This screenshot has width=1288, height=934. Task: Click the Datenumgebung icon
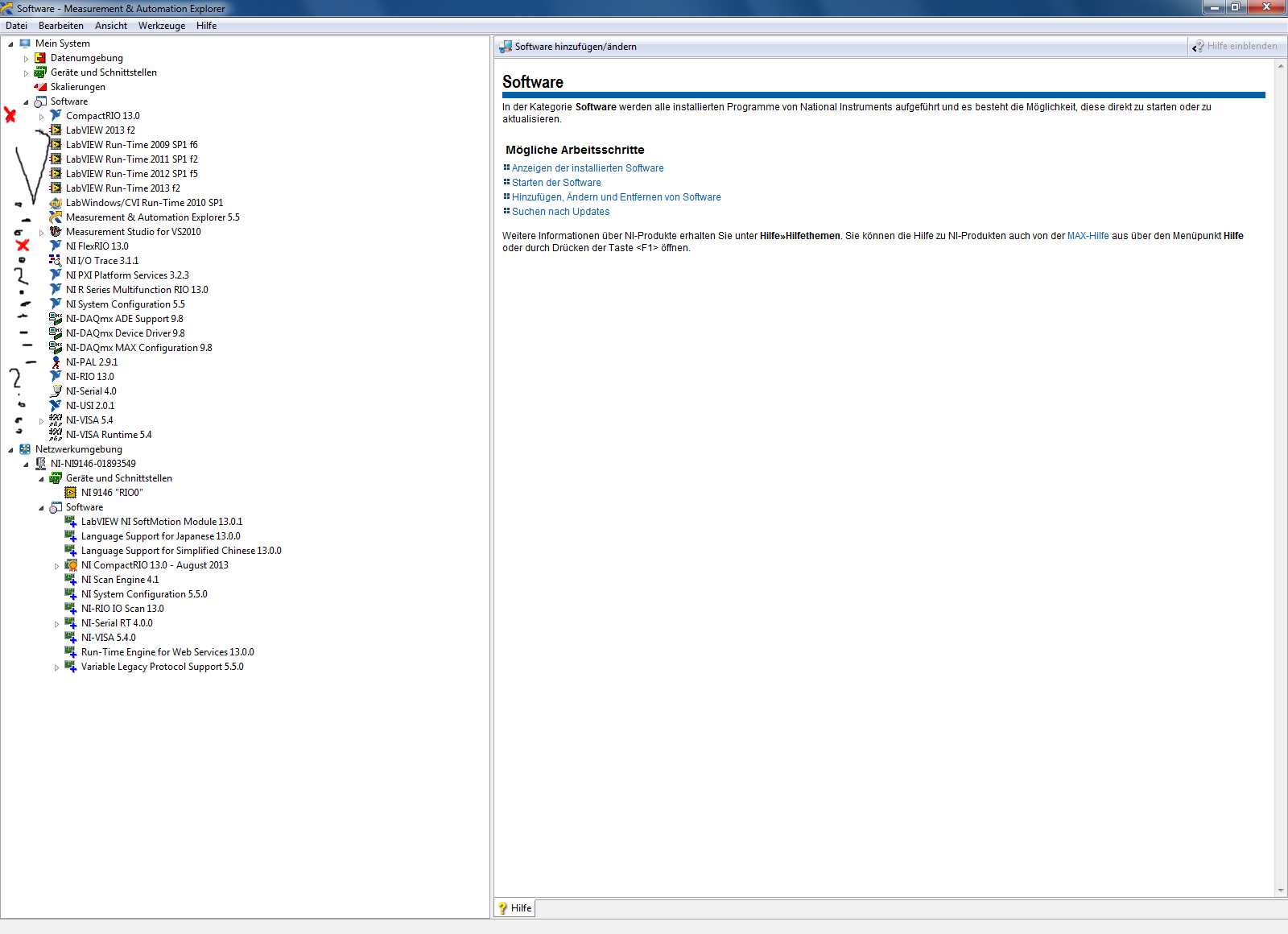point(40,58)
